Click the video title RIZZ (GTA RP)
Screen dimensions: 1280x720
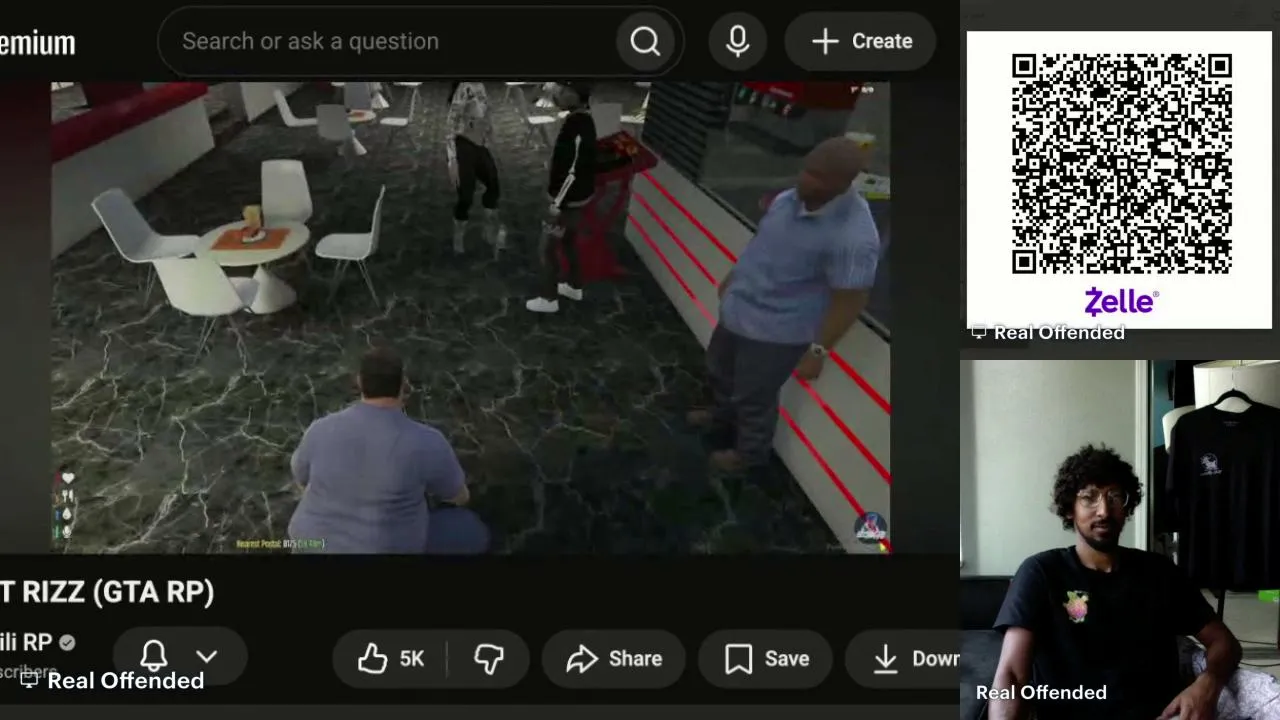[107, 592]
